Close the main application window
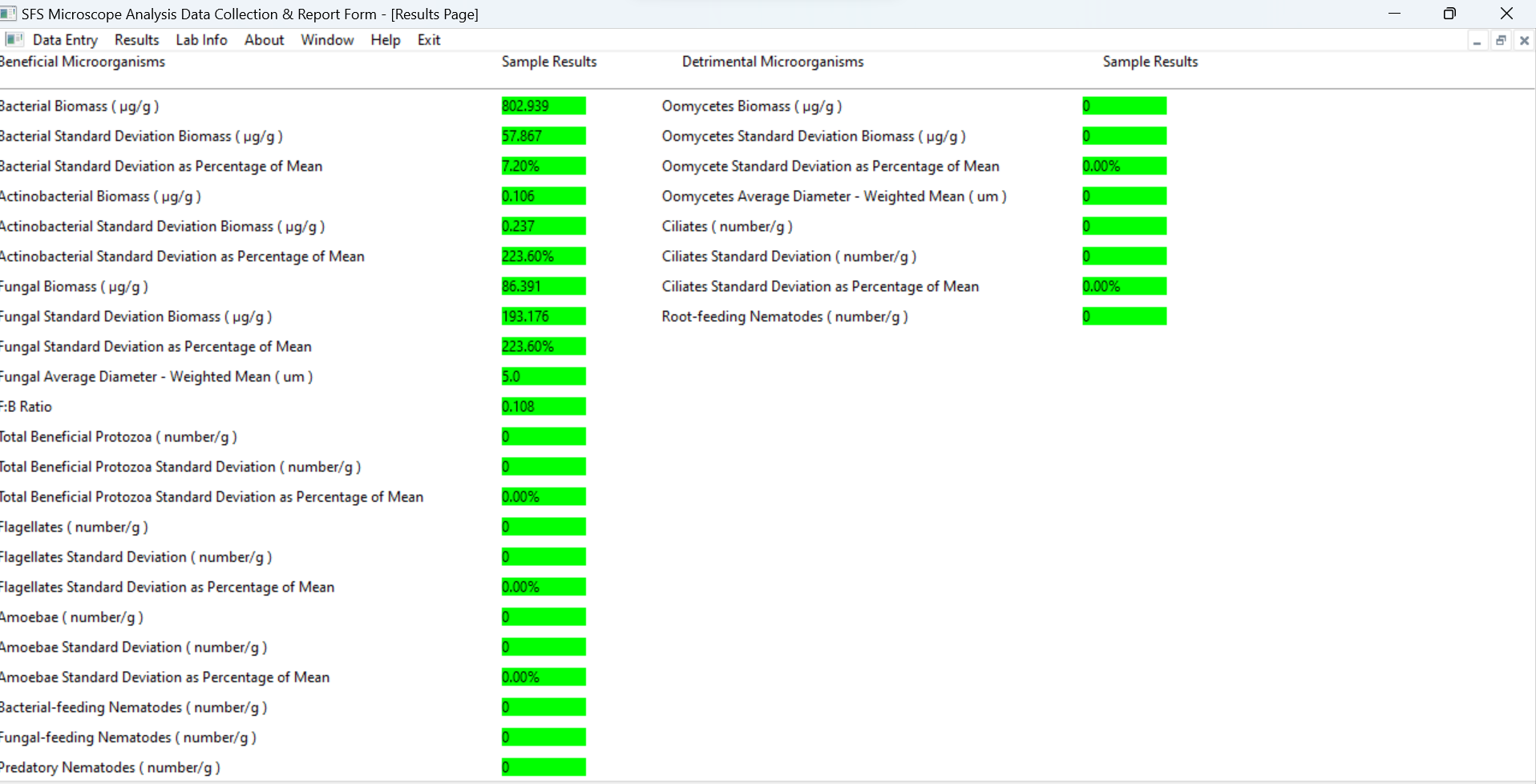Screen dimensions: 1536x784 pyautogui.click(x=1506, y=14)
